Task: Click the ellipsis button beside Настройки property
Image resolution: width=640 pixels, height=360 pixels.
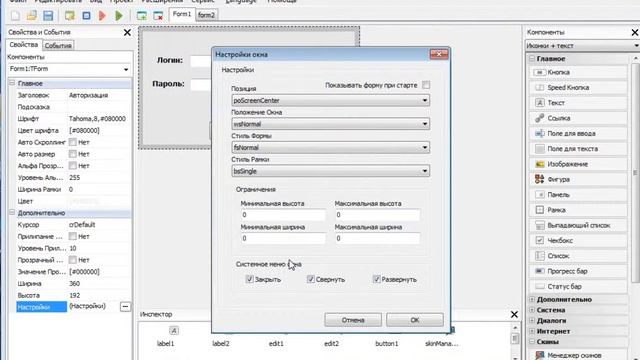Action: click(x=125, y=307)
